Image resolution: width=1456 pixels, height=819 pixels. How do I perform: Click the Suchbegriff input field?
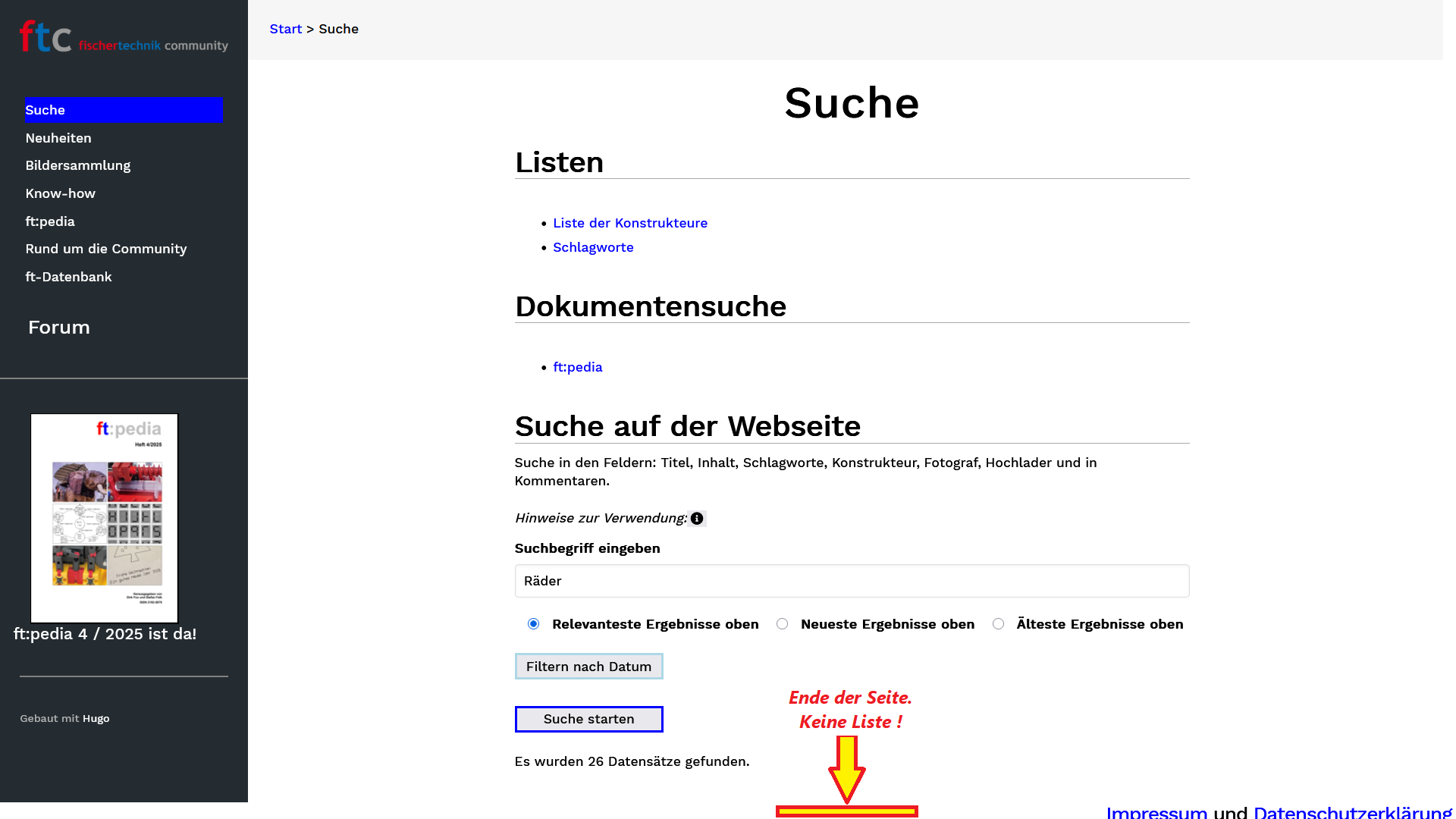point(851,581)
